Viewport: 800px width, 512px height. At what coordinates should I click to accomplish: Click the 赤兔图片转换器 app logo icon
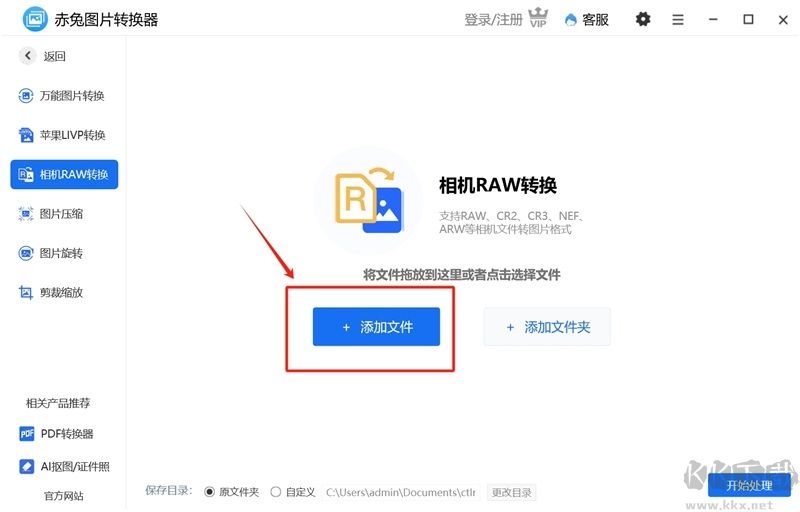tap(35, 19)
